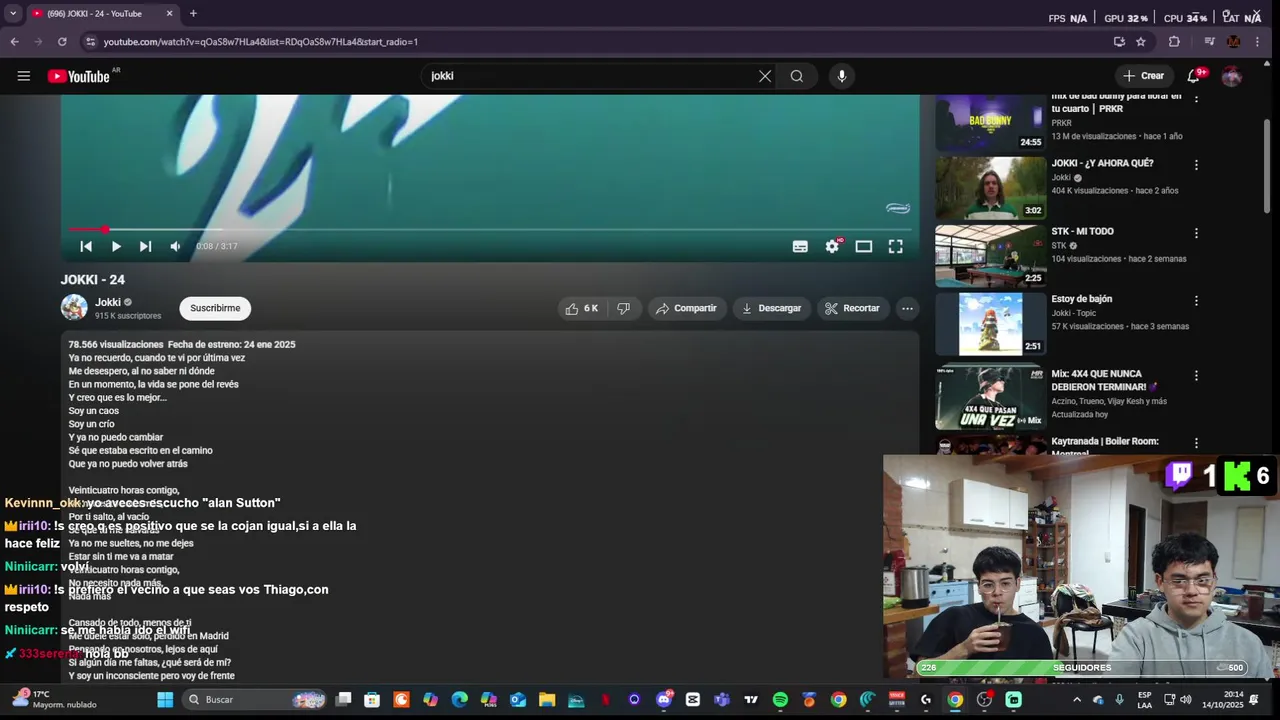Open options for Kaytranada Boiler Room

[x=1196, y=443]
